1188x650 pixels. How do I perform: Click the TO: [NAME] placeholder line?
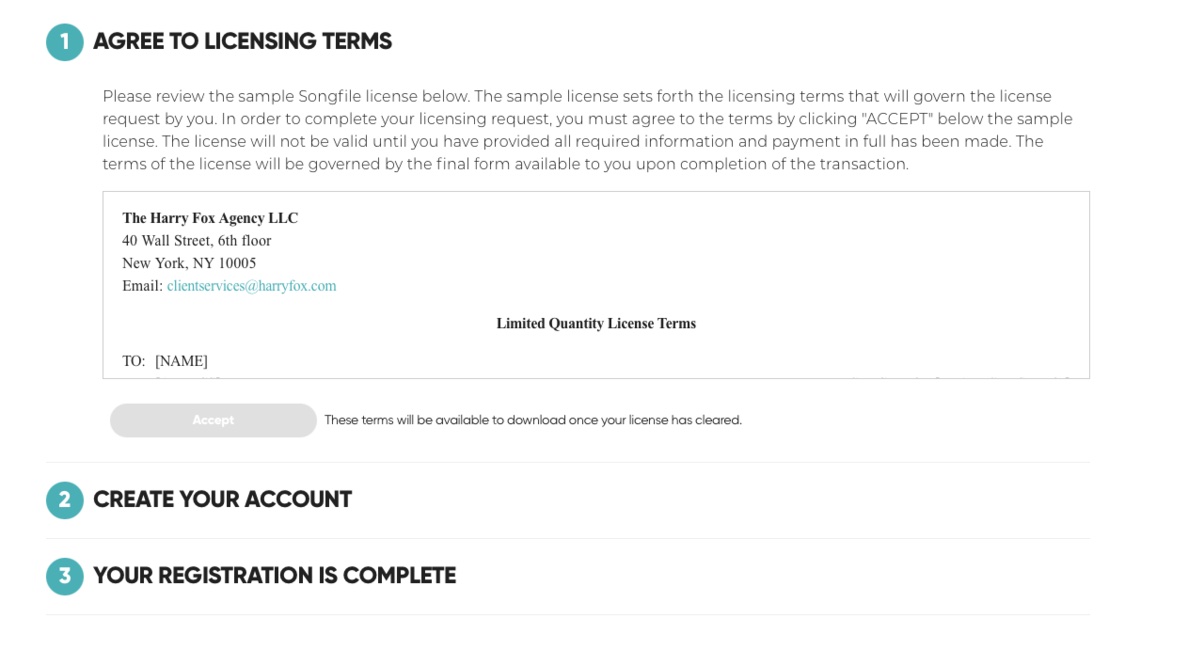(x=165, y=361)
